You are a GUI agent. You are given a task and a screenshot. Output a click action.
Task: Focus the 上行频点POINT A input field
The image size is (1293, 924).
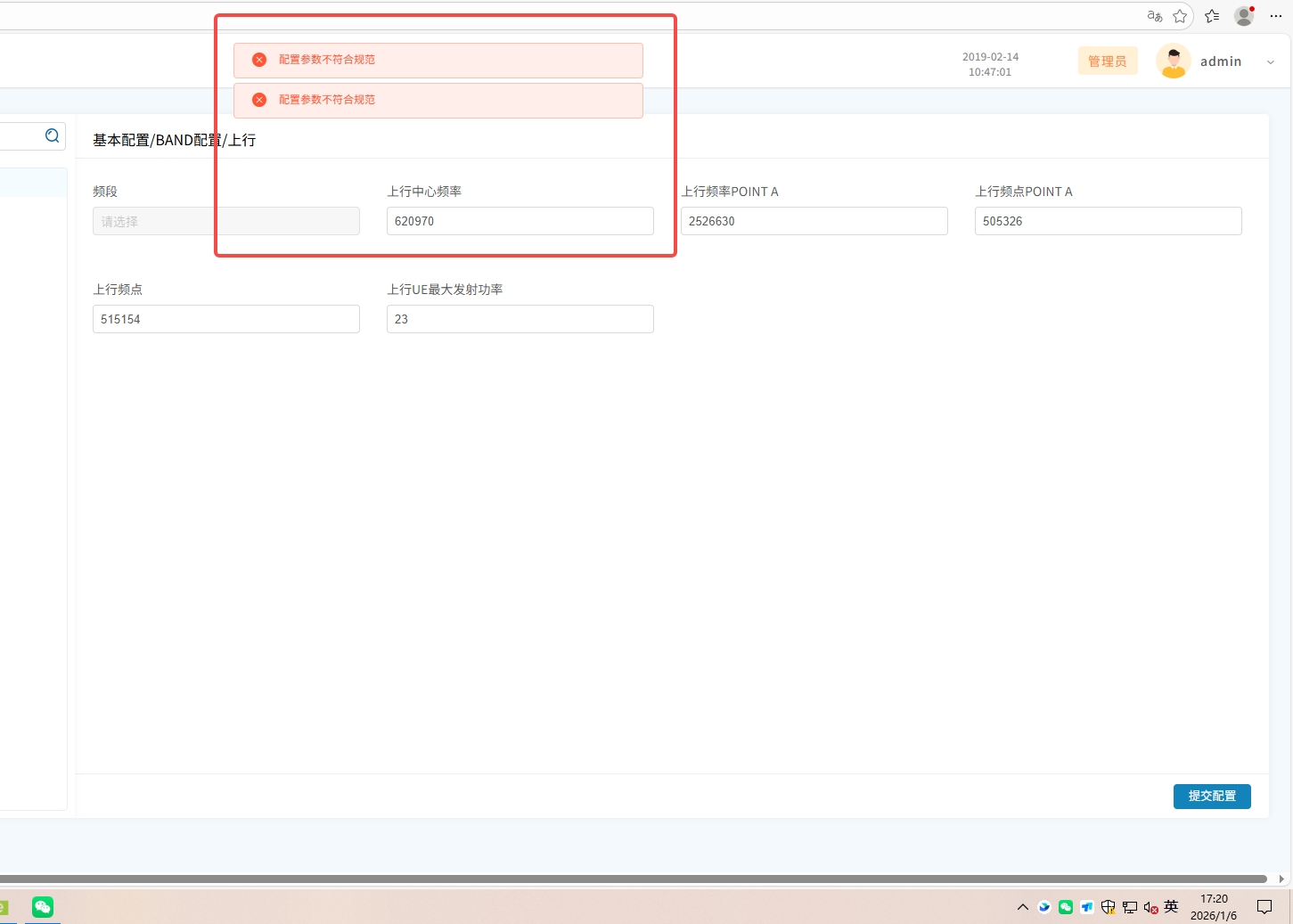click(x=1108, y=221)
